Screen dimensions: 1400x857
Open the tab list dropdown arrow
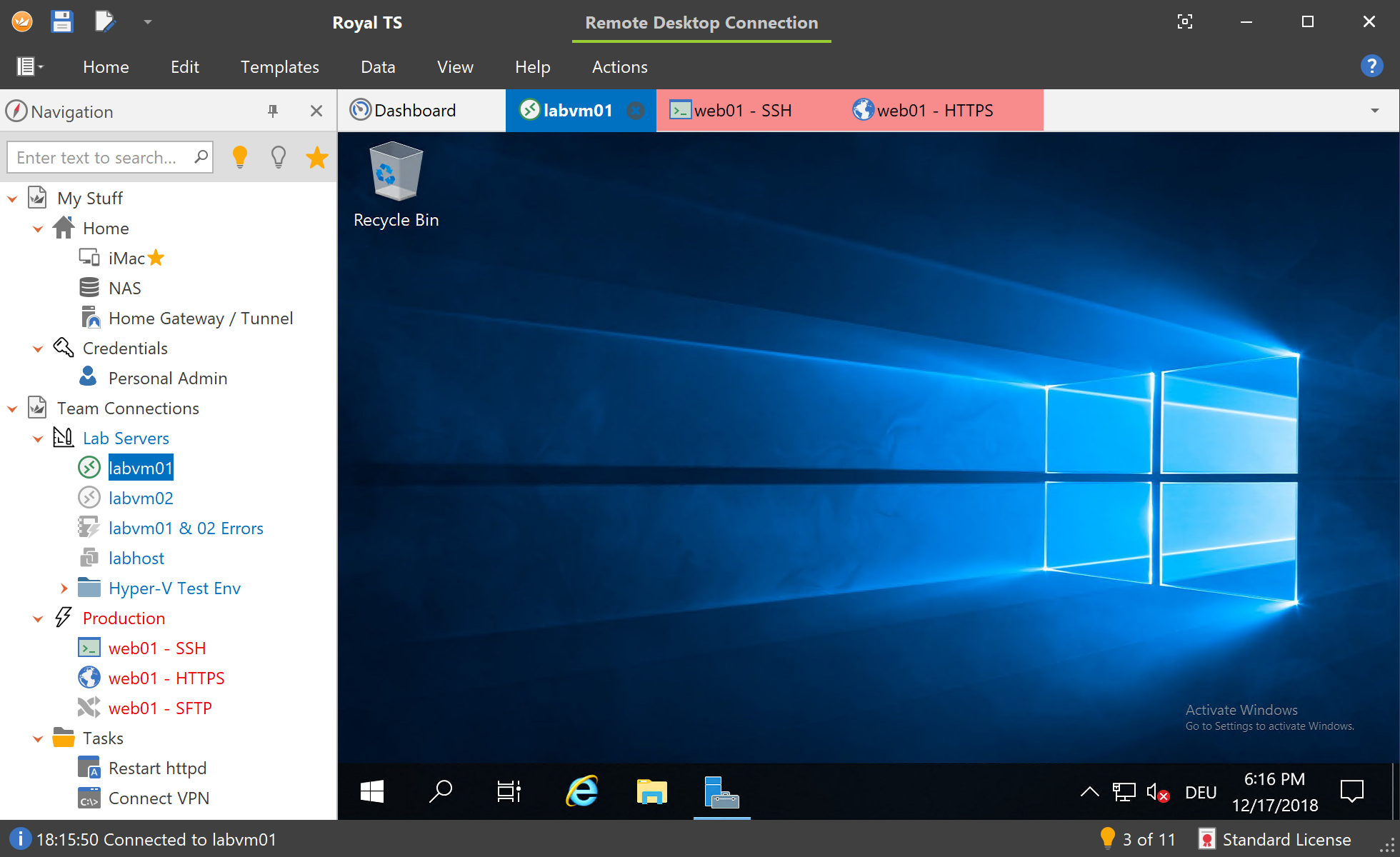[x=1375, y=111]
